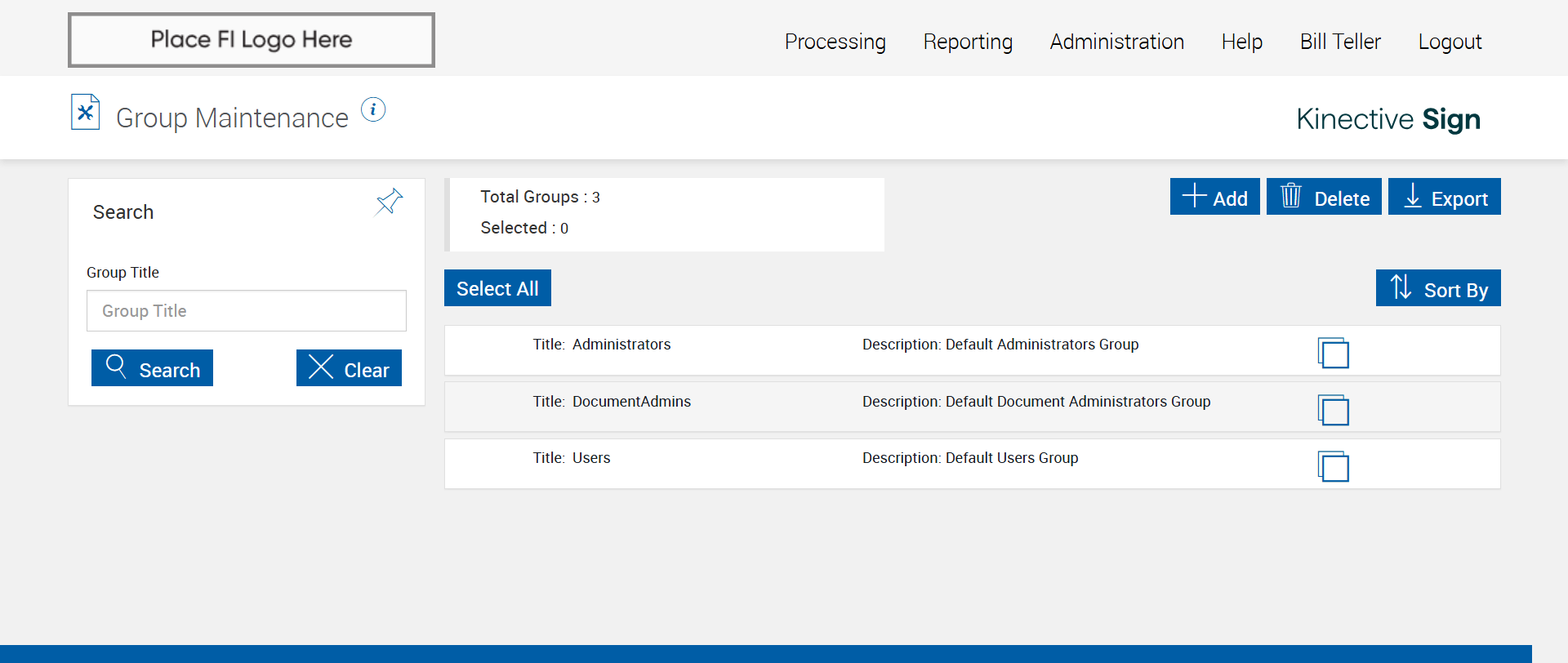Click the info icon beside Group Maintenance
Viewport: 1568px width, 663px height.
373,109
